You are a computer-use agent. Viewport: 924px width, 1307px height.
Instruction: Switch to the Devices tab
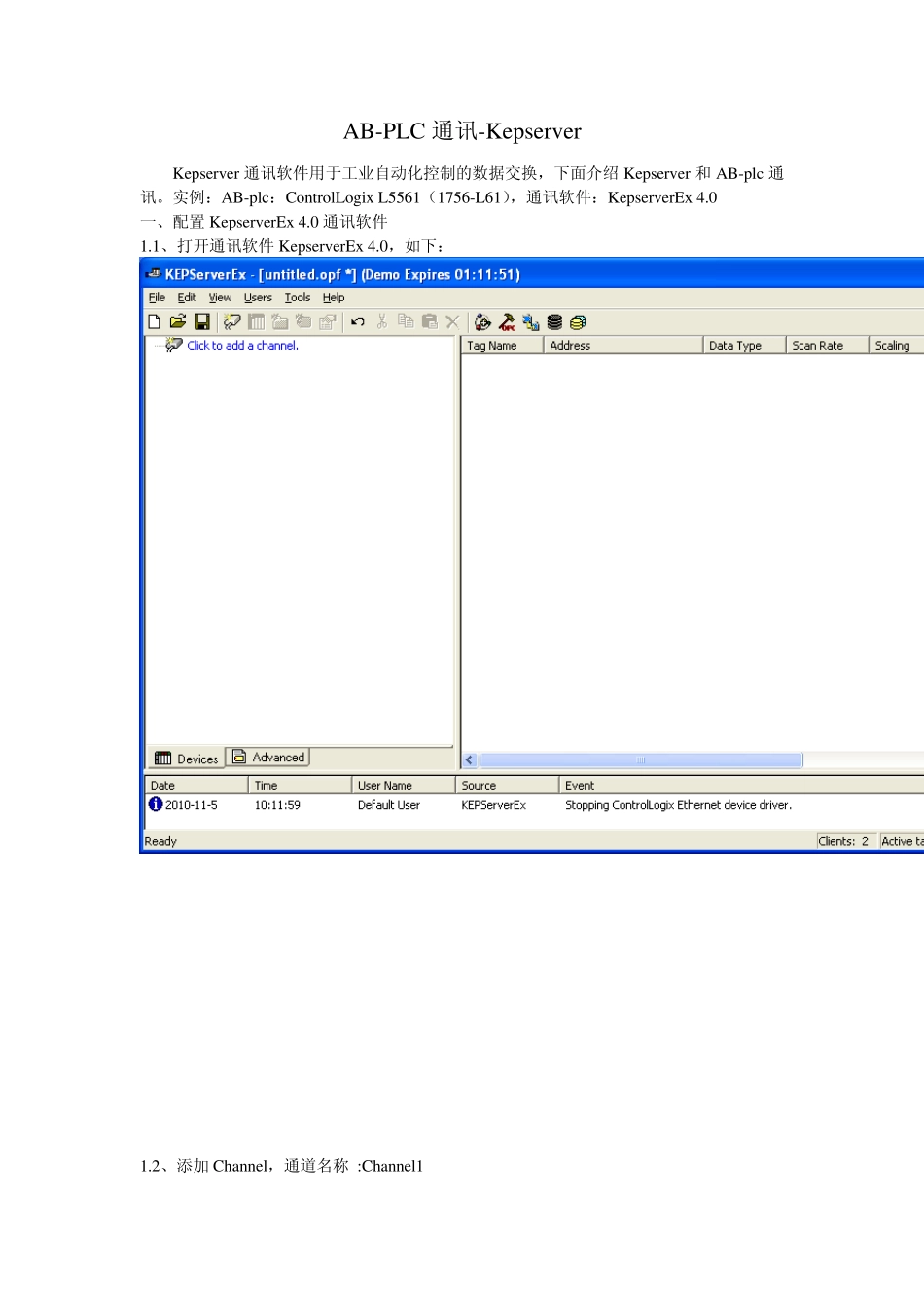coord(187,759)
